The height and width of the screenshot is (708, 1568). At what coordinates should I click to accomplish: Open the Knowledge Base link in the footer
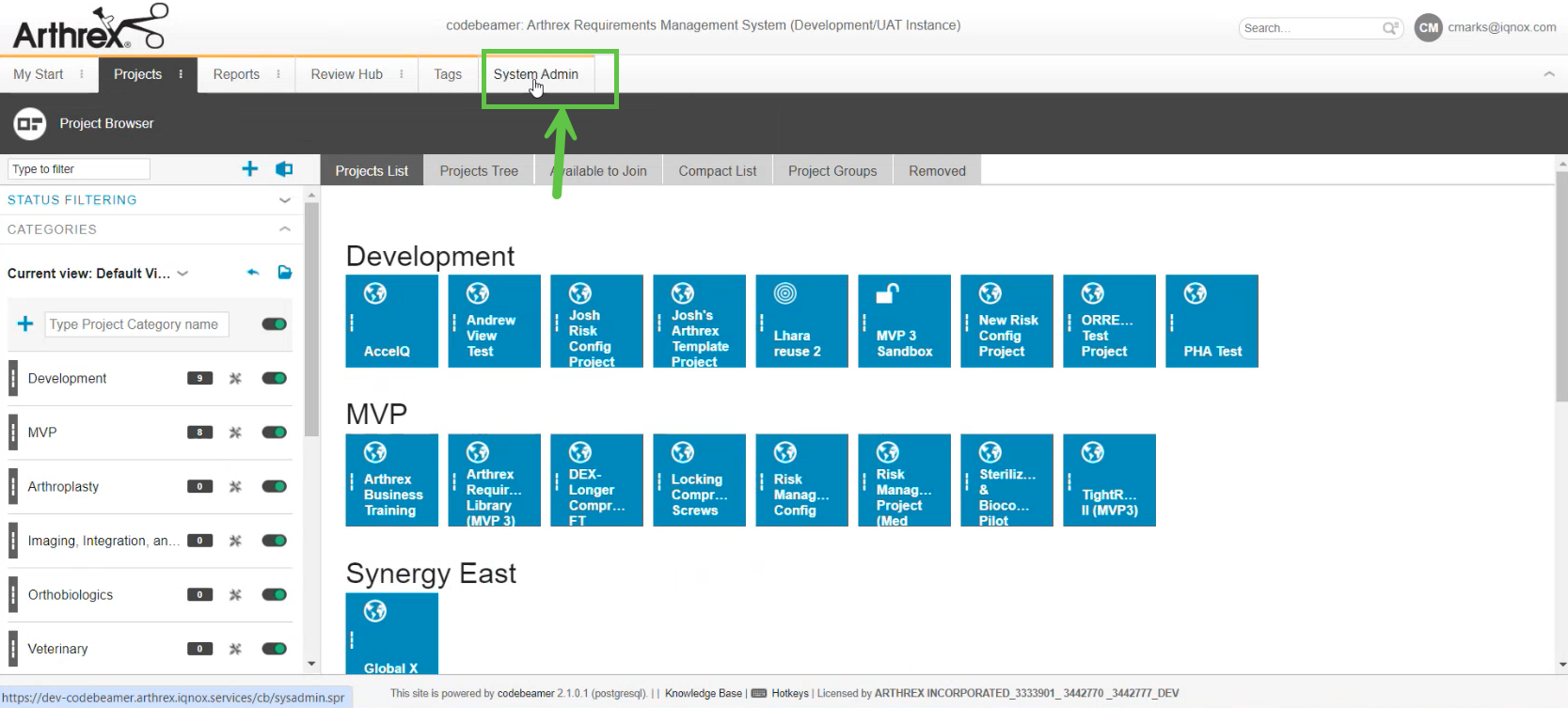(x=703, y=694)
